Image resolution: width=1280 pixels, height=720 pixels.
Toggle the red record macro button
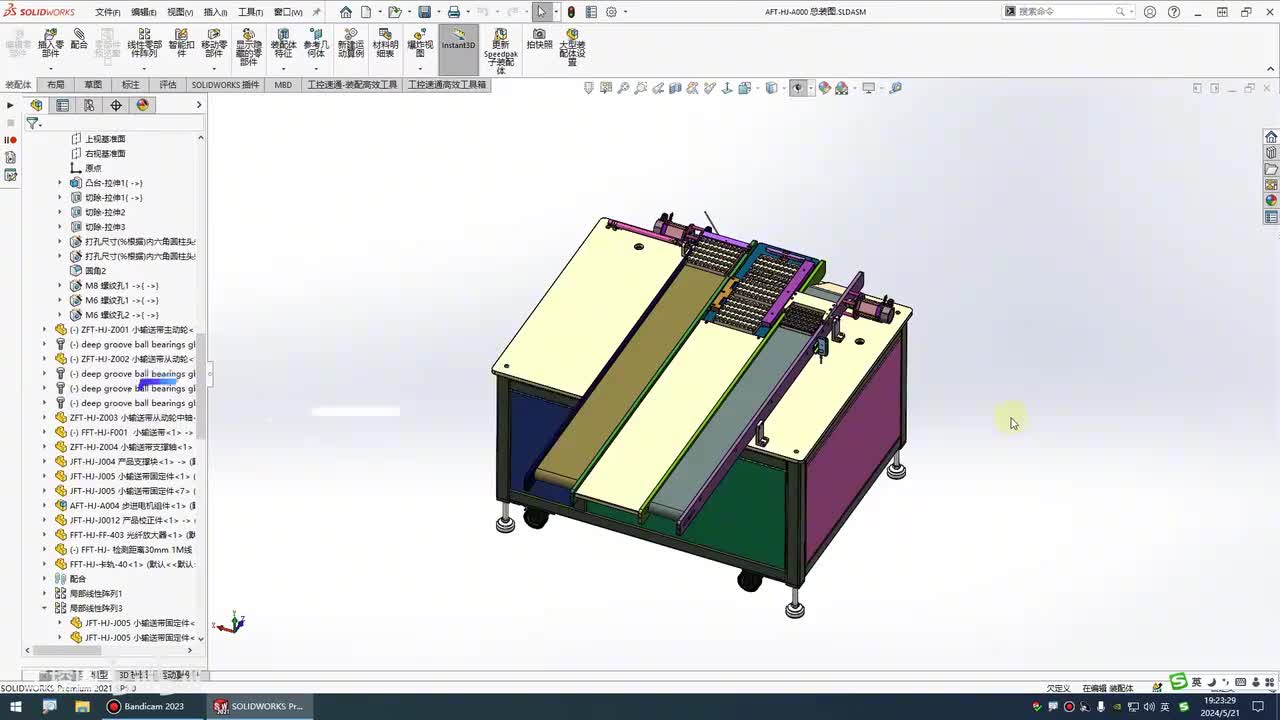(11, 140)
